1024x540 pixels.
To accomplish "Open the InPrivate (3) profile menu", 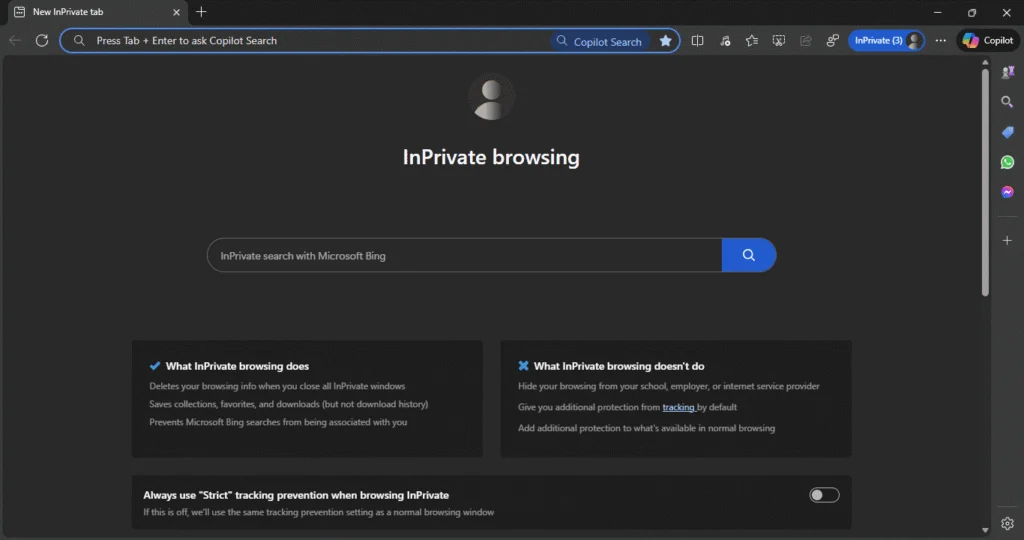I will pos(886,41).
